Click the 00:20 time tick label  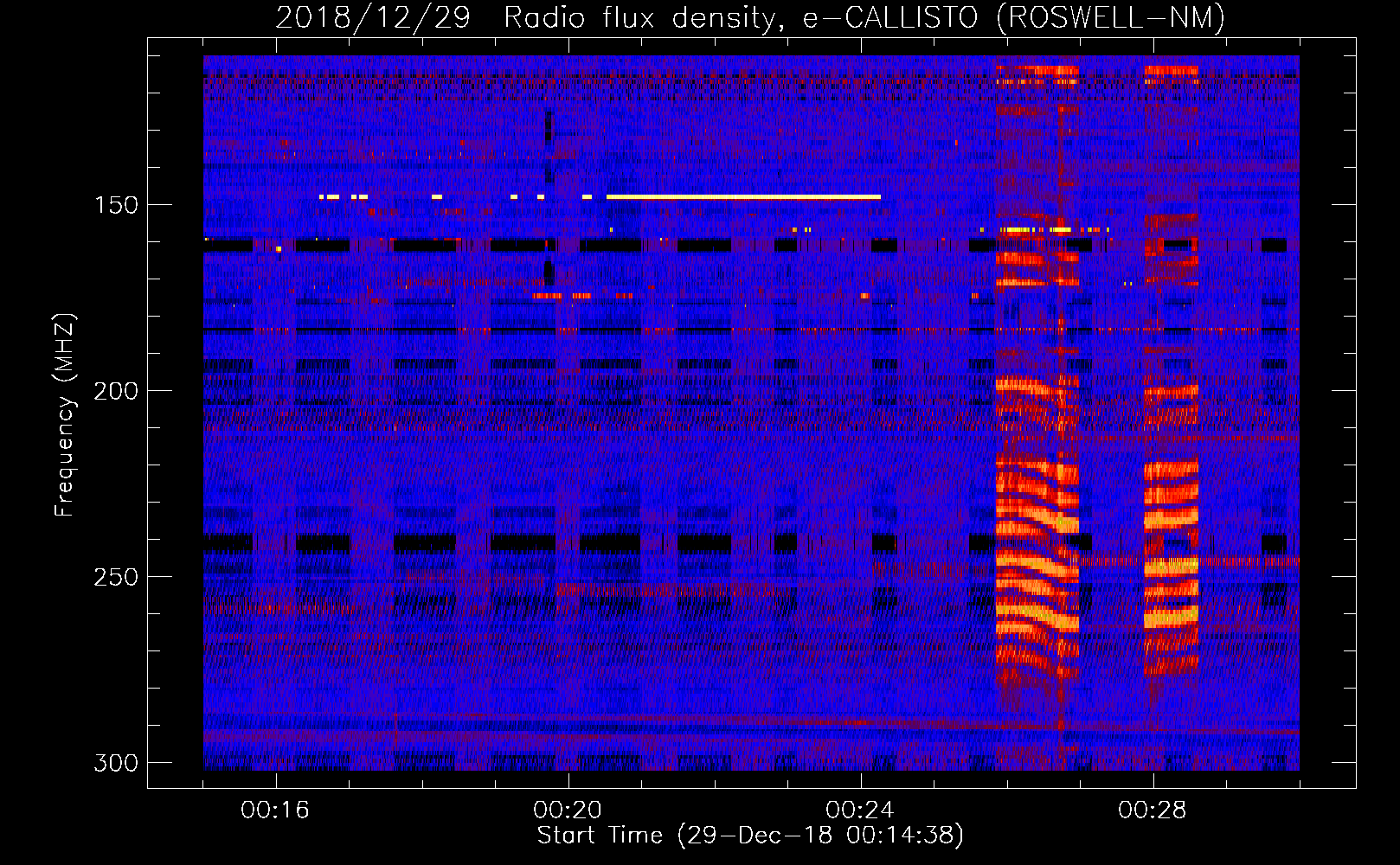tap(568, 811)
